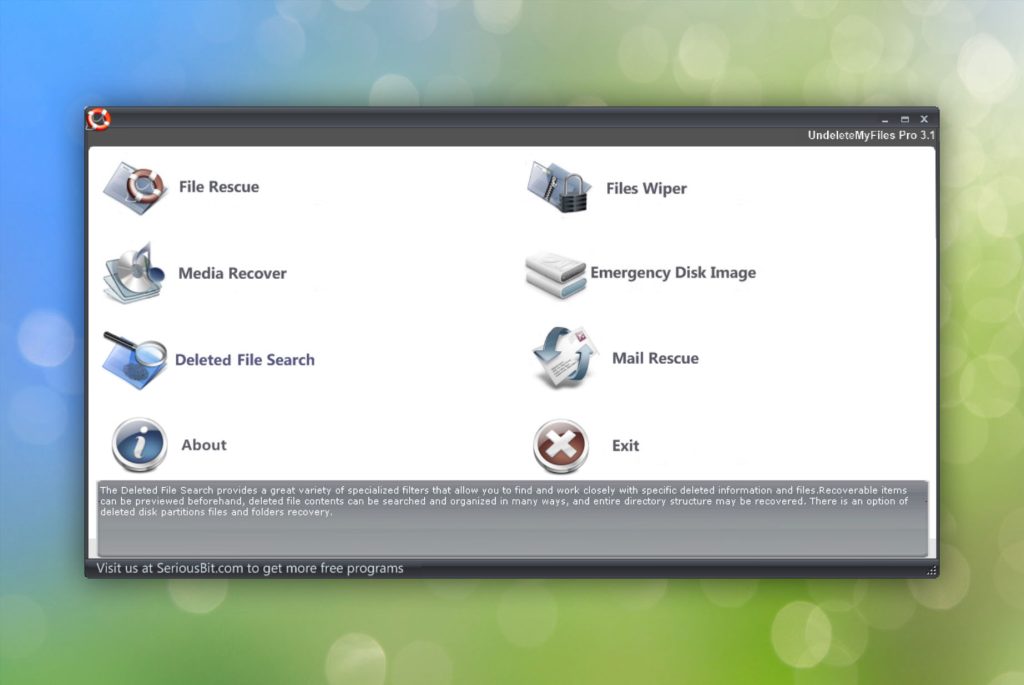Select the Media Recover text label
This screenshot has height=685, width=1024.
tap(232, 273)
